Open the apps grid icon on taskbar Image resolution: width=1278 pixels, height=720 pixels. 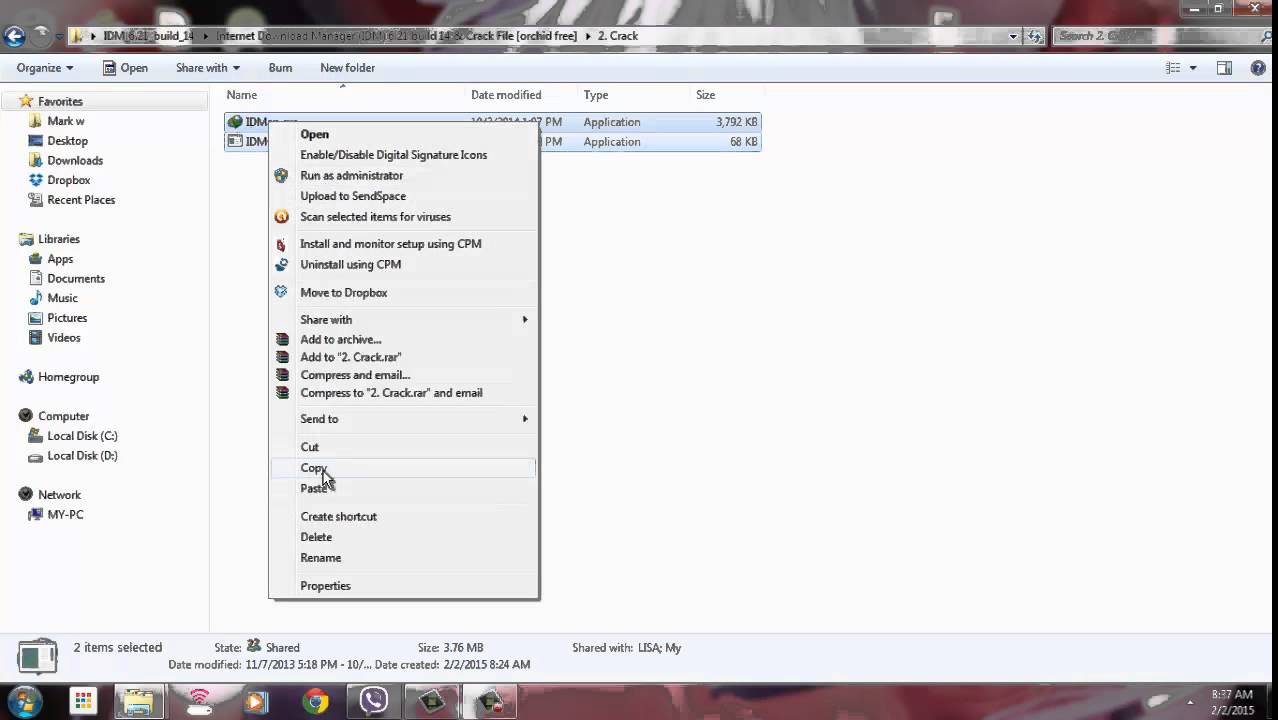pos(84,701)
